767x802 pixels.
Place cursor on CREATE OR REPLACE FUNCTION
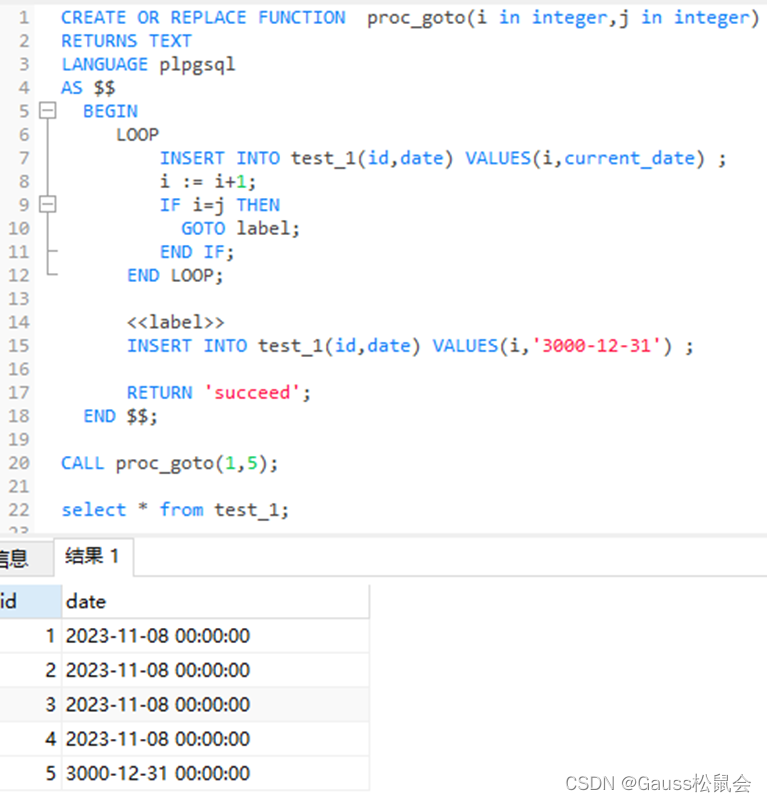coord(203,18)
